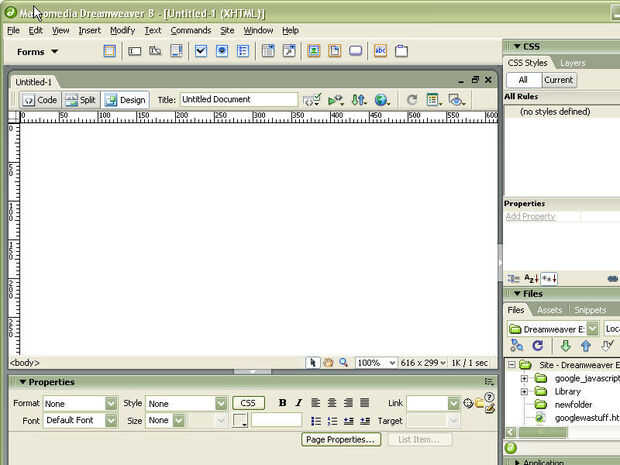Screen dimensions: 620x465
Task: Open the Format dropdown
Action: (x=111, y=403)
